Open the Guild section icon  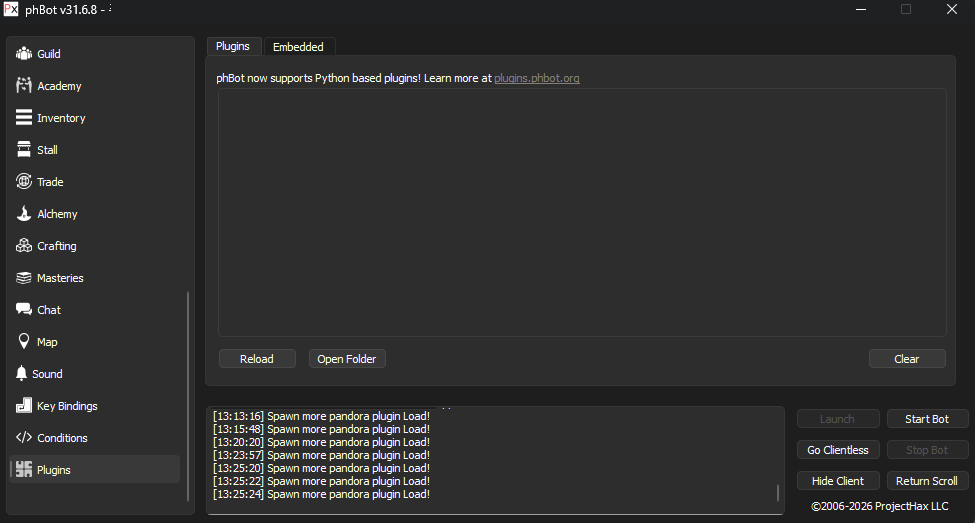[x=24, y=54]
